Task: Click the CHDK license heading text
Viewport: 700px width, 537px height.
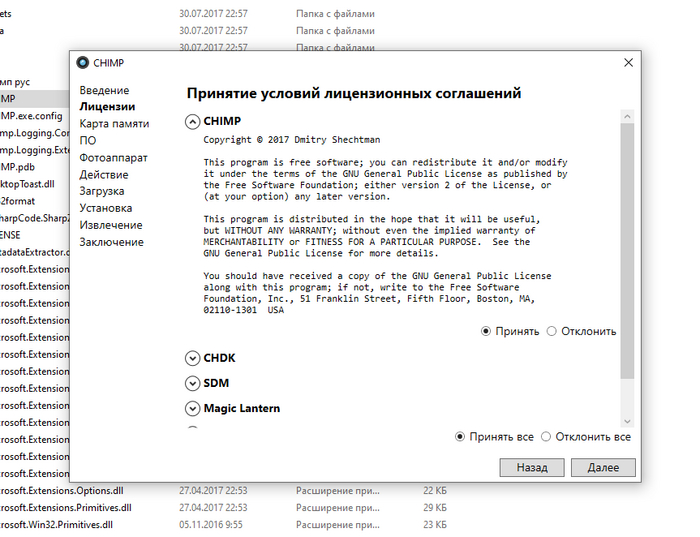Action: 219,358
